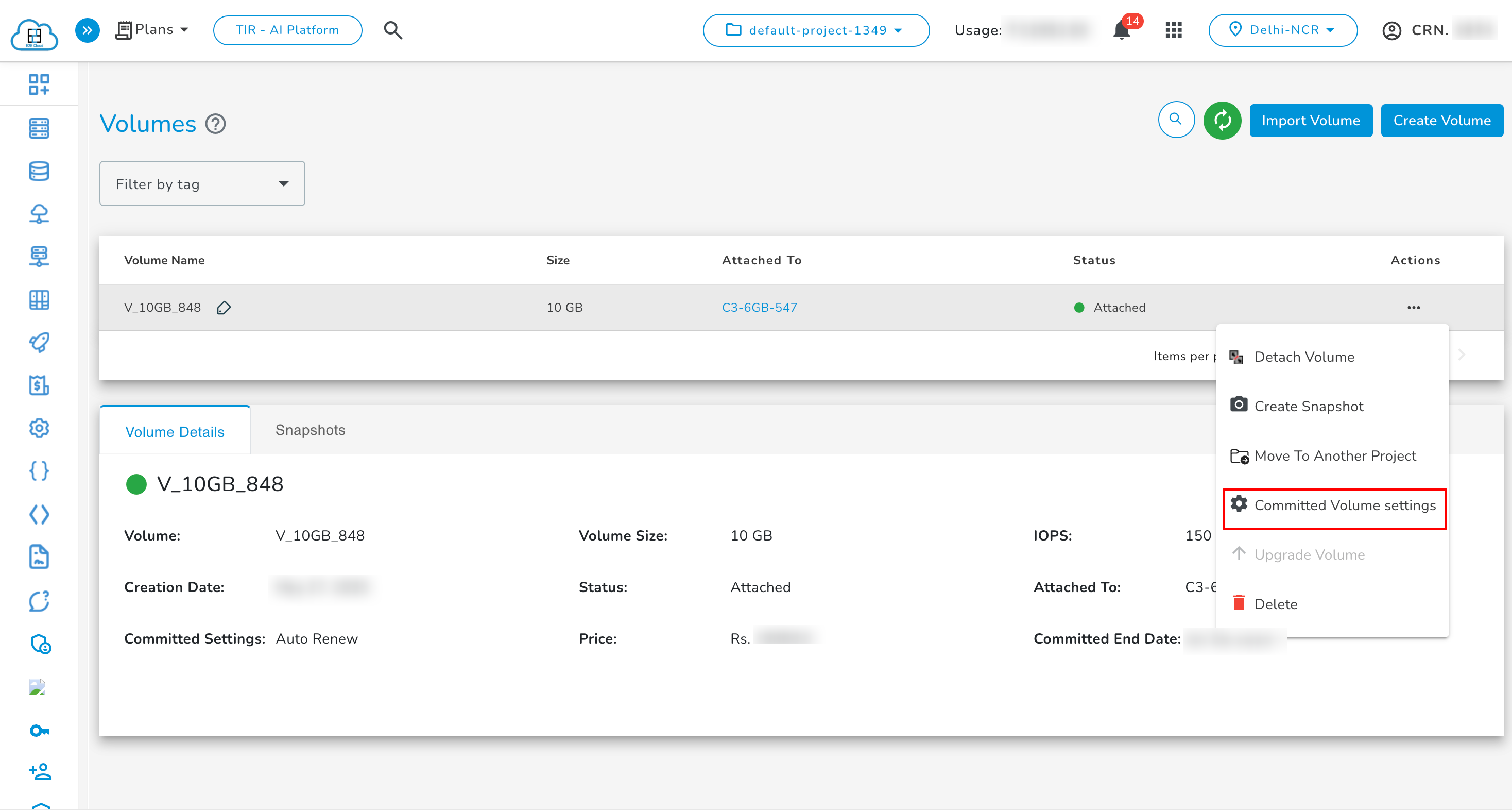The height and width of the screenshot is (810, 1512).
Task: Click the Create Volume button
Action: pyautogui.click(x=1441, y=121)
